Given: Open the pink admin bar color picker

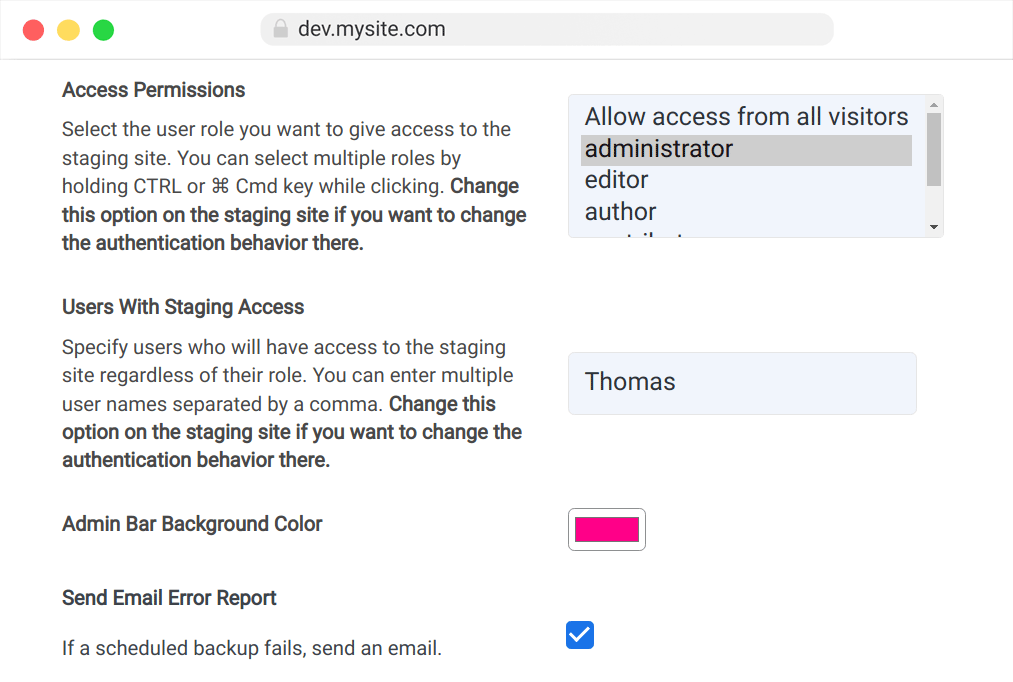Looking at the screenshot, I should click(x=607, y=530).
